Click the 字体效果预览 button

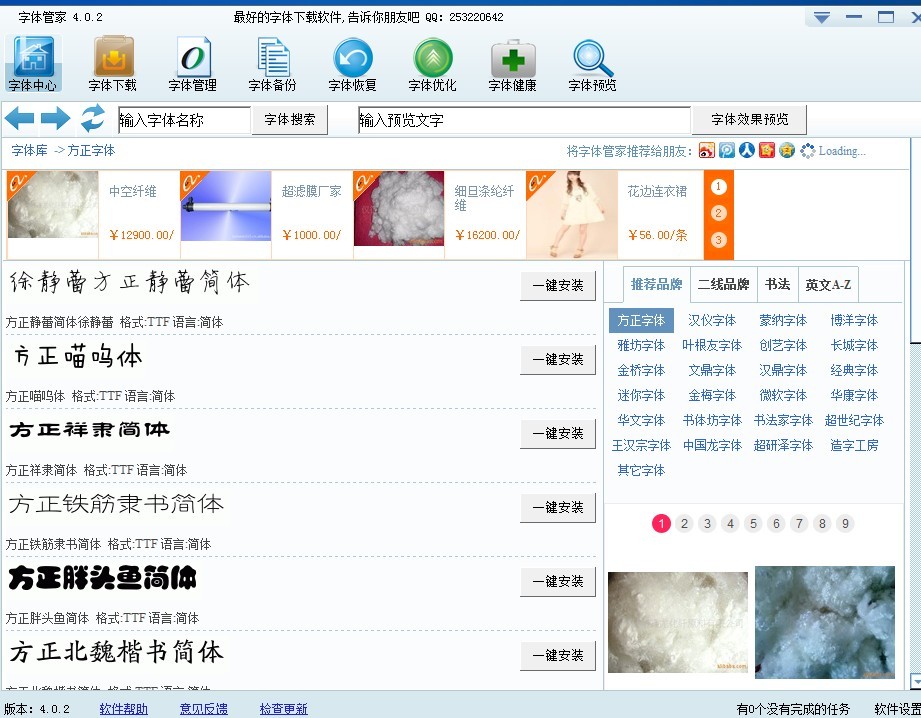click(749, 120)
